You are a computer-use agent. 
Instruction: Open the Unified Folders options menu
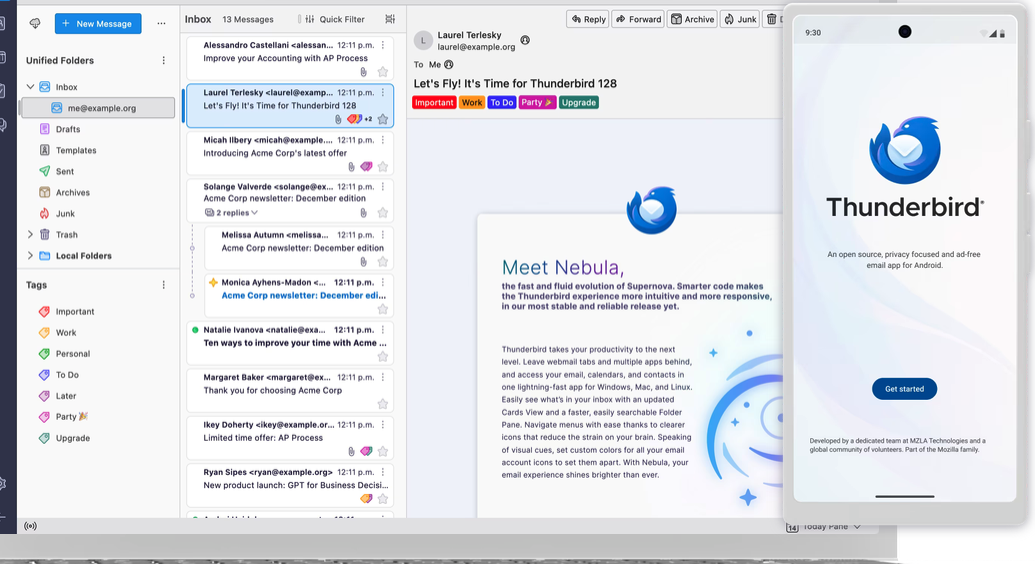pyautogui.click(x=164, y=60)
